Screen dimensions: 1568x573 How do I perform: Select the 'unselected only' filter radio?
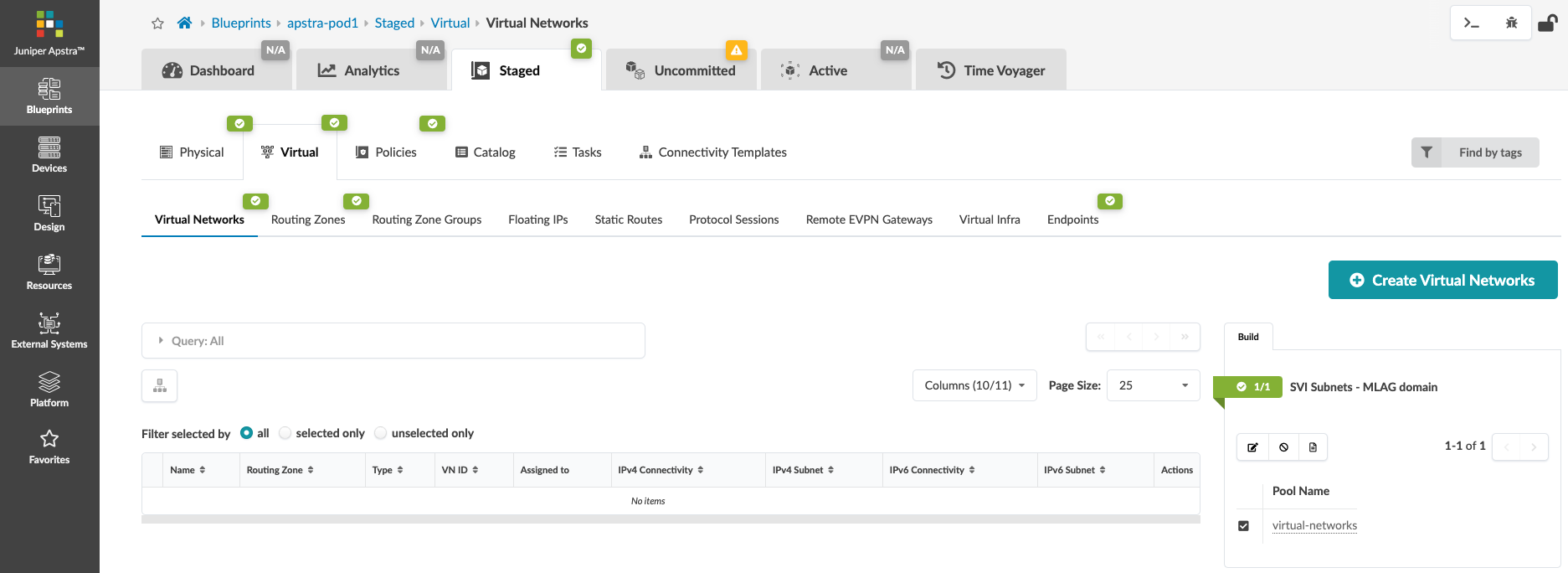click(x=381, y=433)
